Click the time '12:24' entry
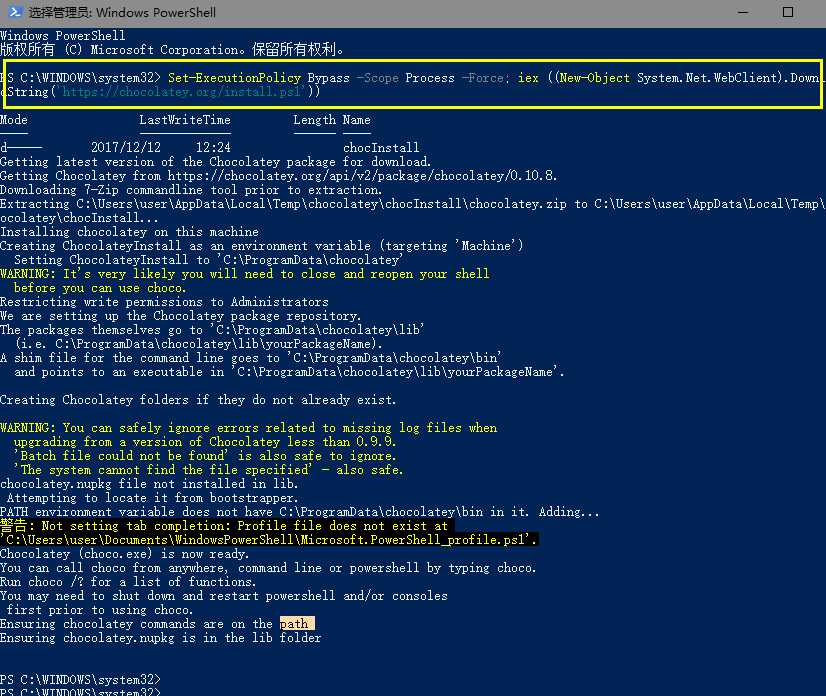Image resolution: width=826 pixels, height=696 pixels. tap(213, 148)
